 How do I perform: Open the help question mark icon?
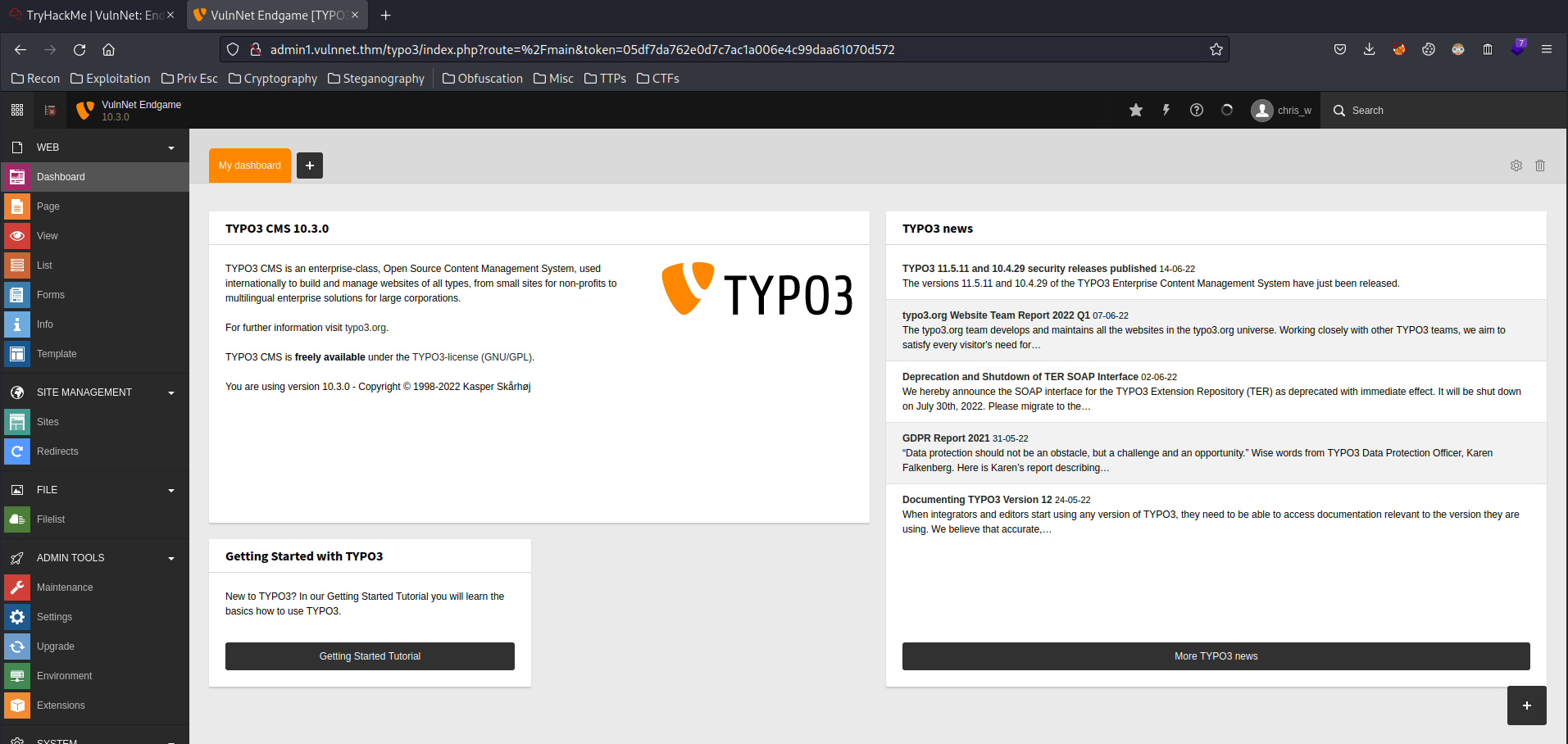pyautogui.click(x=1197, y=110)
